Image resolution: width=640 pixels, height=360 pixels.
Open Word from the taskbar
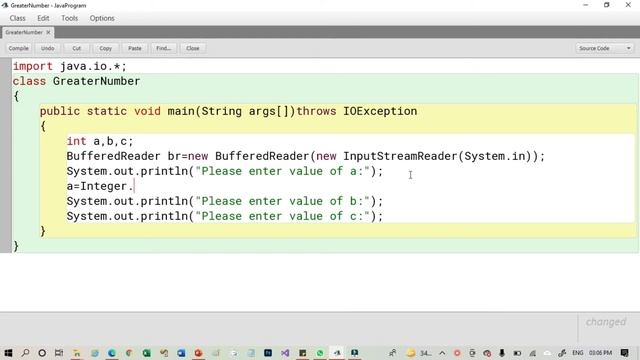click(181, 353)
